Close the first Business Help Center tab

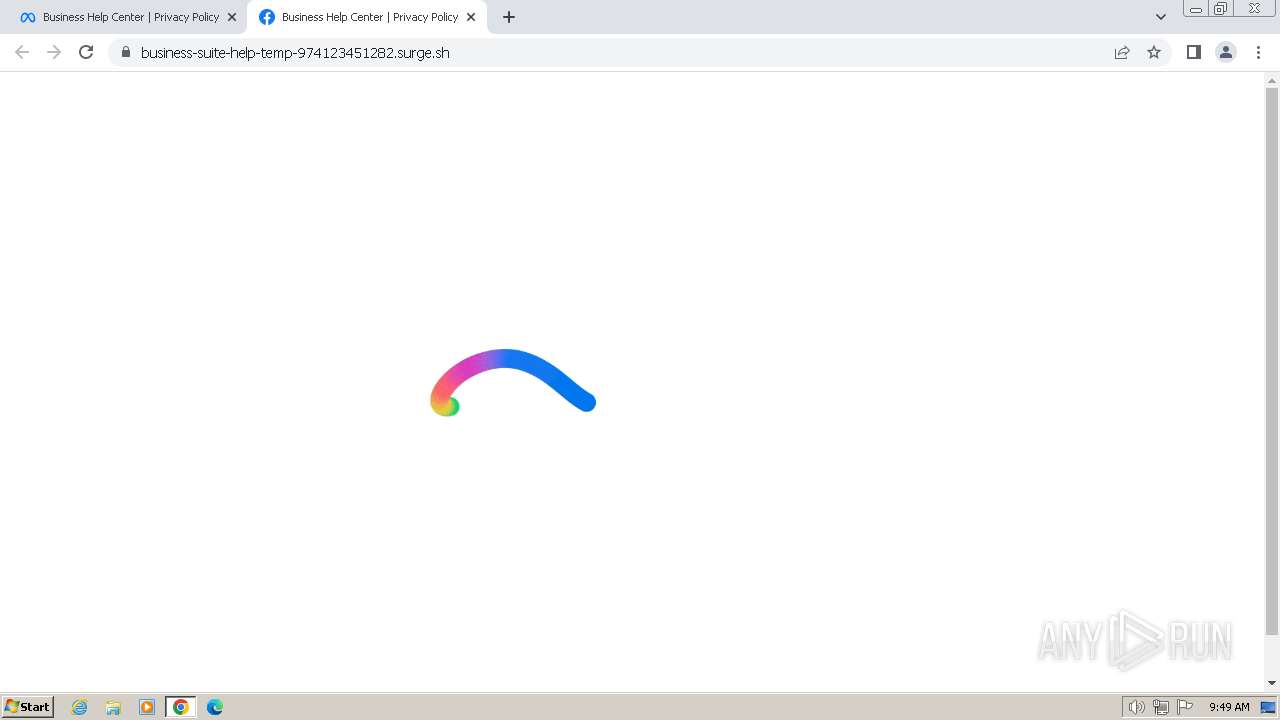232,17
